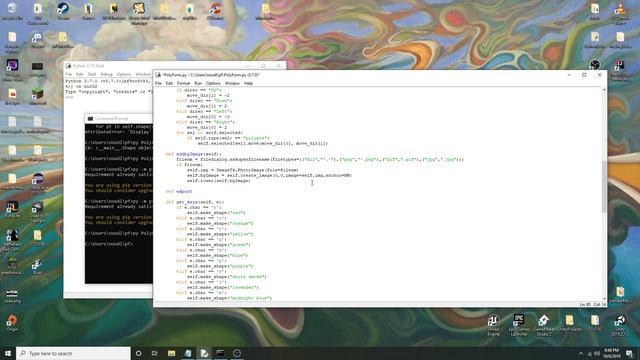The image size is (640, 360).
Task: Click the 'def get_keys(self, e):' line
Action: click(x=195, y=202)
